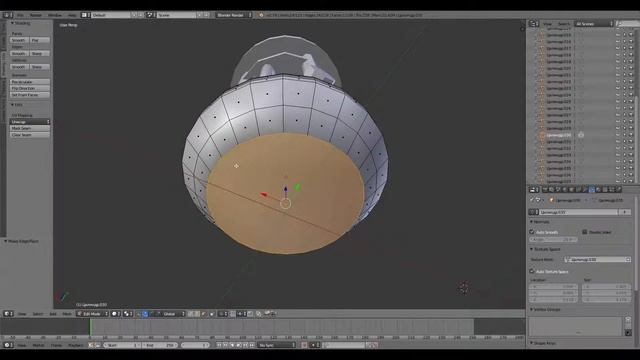Open the Select menu in viewport header
Image resolution: width=640 pixels, height=360 pixels.
(38, 314)
